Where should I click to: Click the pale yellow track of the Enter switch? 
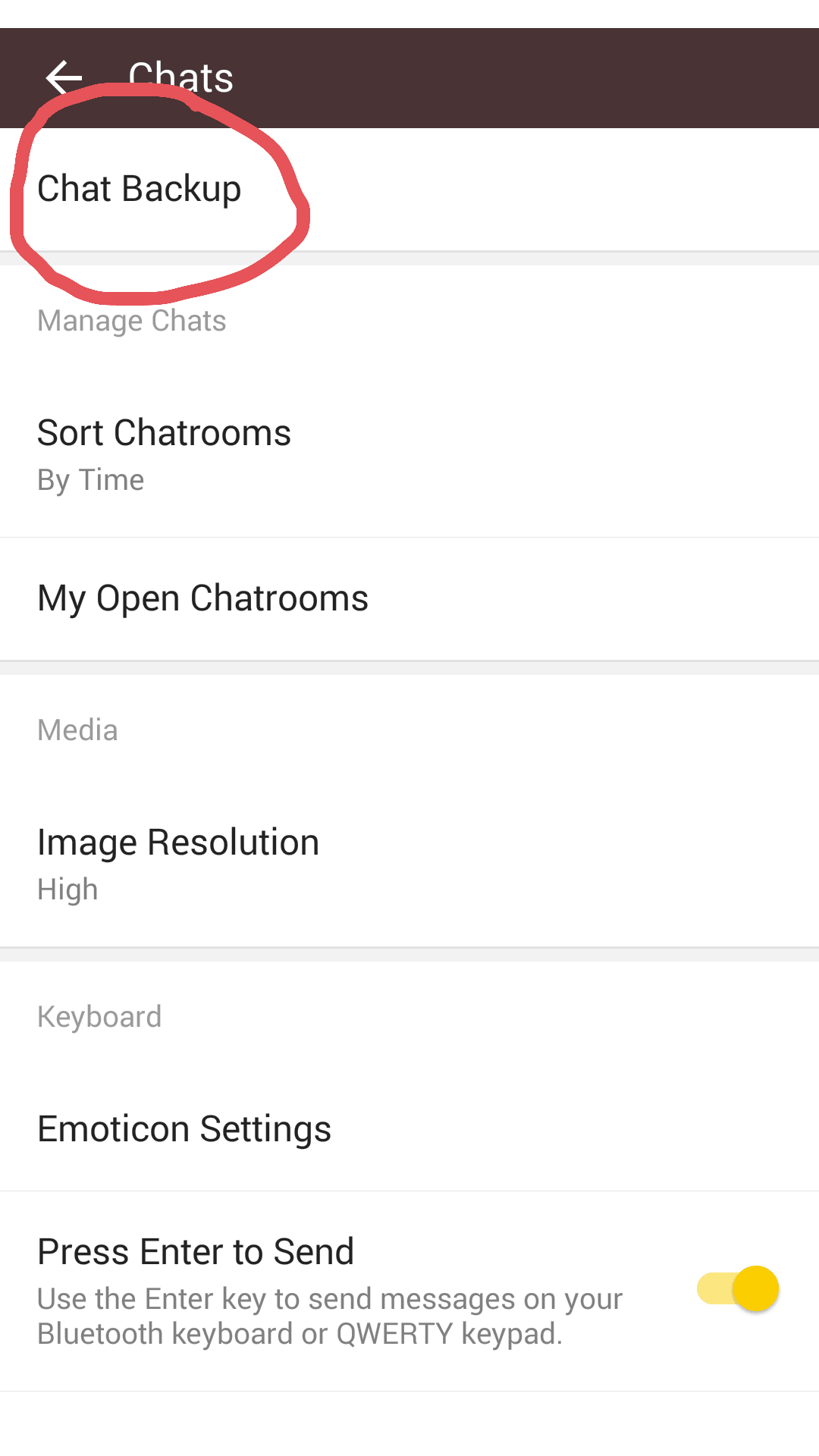(x=711, y=1288)
